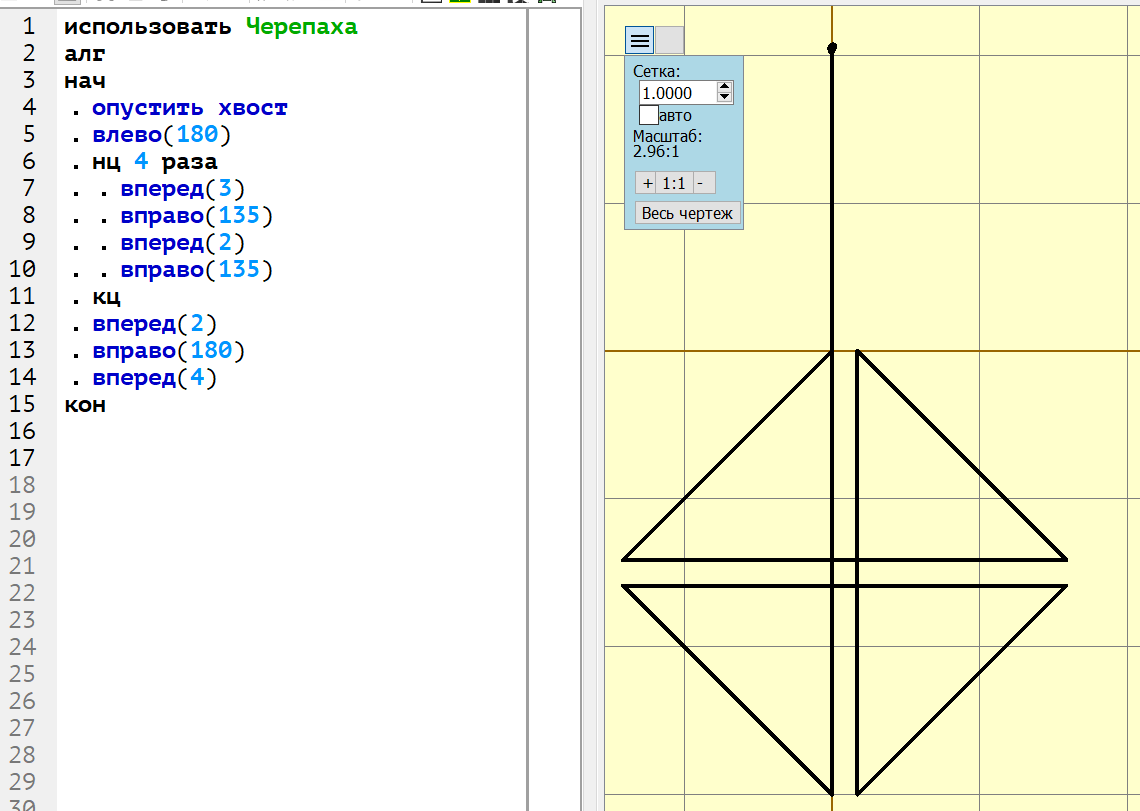Click the кц loop end keyword
Viewport: 1140px width, 811px height.
pos(106,297)
